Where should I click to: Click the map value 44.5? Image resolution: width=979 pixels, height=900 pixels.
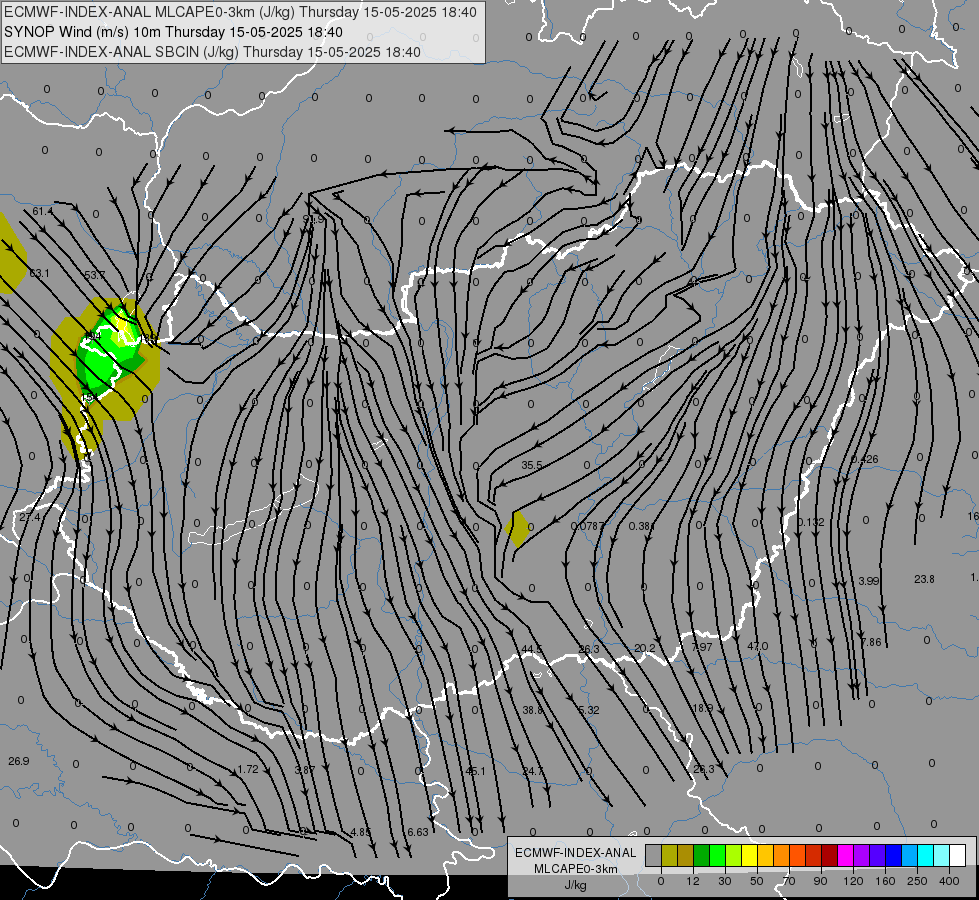pyautogui.click(x=532, y=650)
